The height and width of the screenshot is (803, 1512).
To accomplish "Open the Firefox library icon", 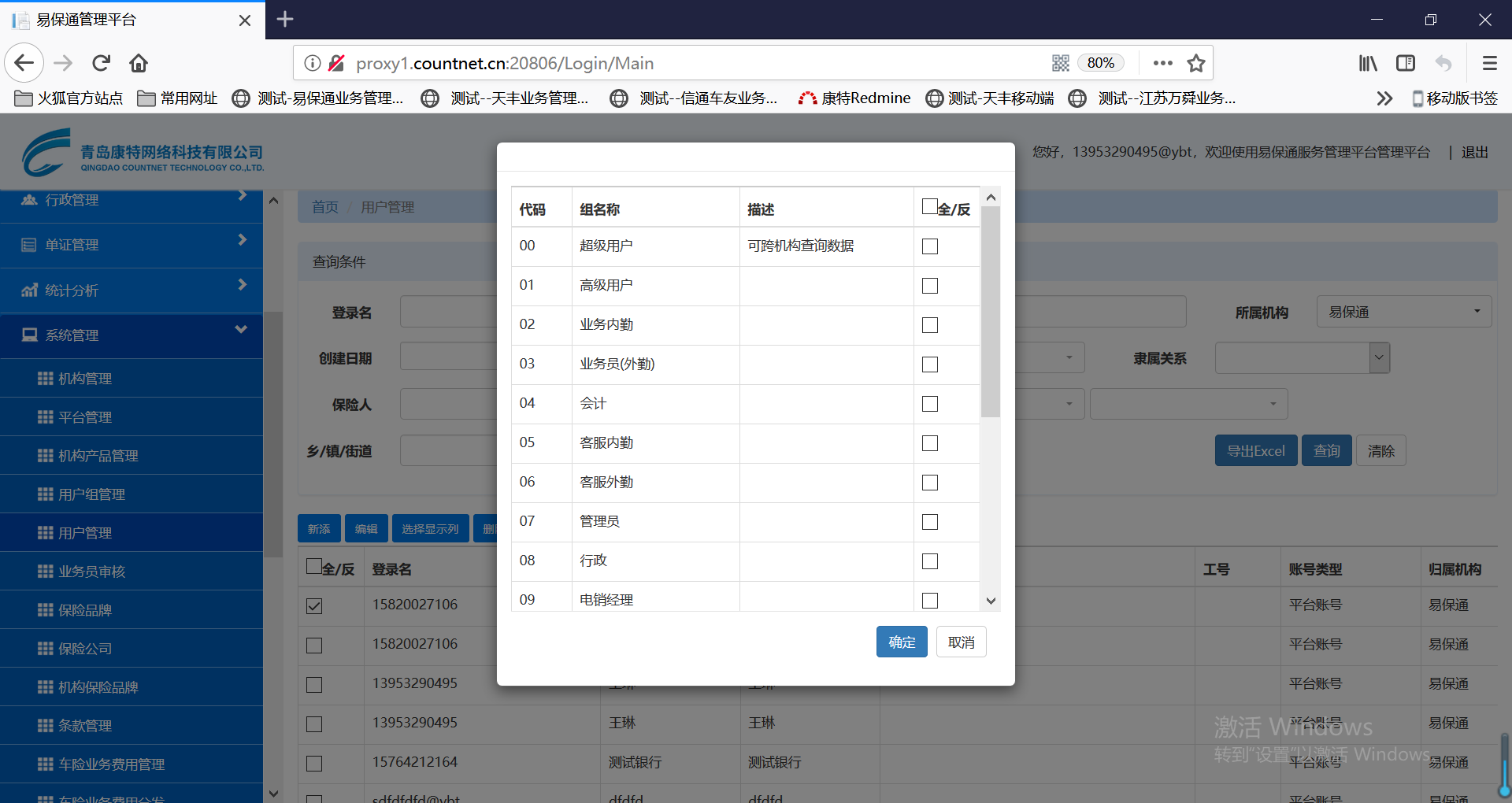I will (1368, 63).
